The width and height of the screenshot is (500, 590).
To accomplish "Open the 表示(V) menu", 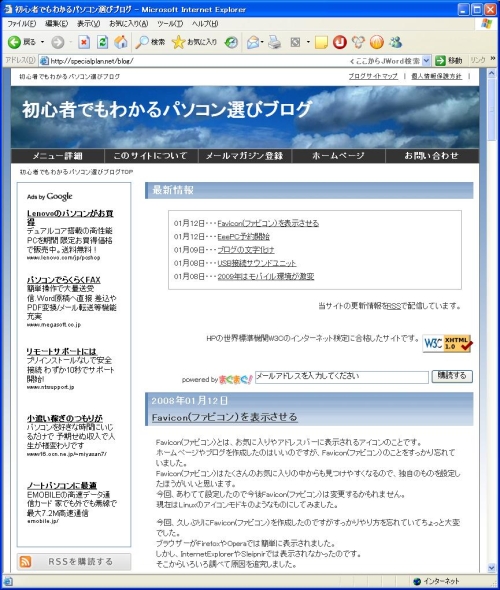I will point(88,24).
